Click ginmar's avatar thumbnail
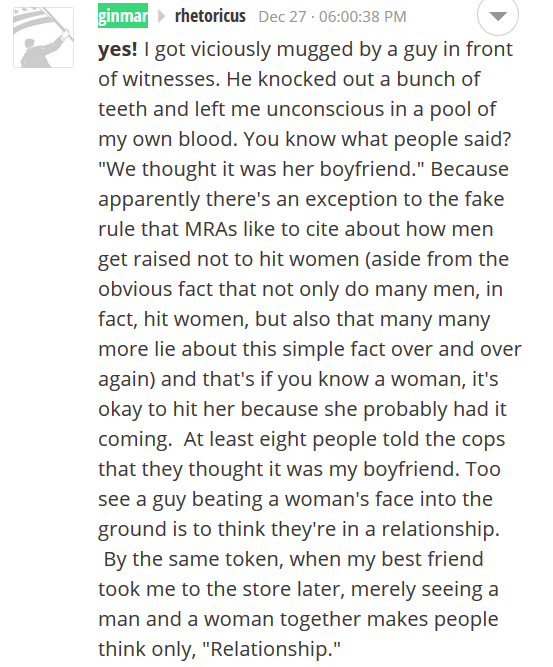This screenshot has height=667, width=553. click(x=43, y=37)
